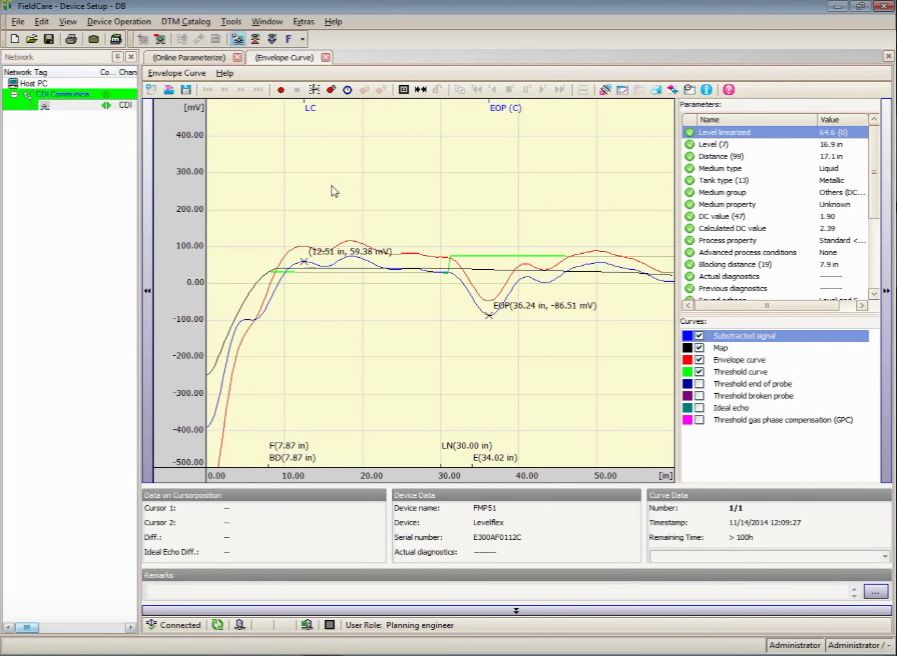Pin the Network panel
Screen dimensions: 897x656
tap(117, 57)
